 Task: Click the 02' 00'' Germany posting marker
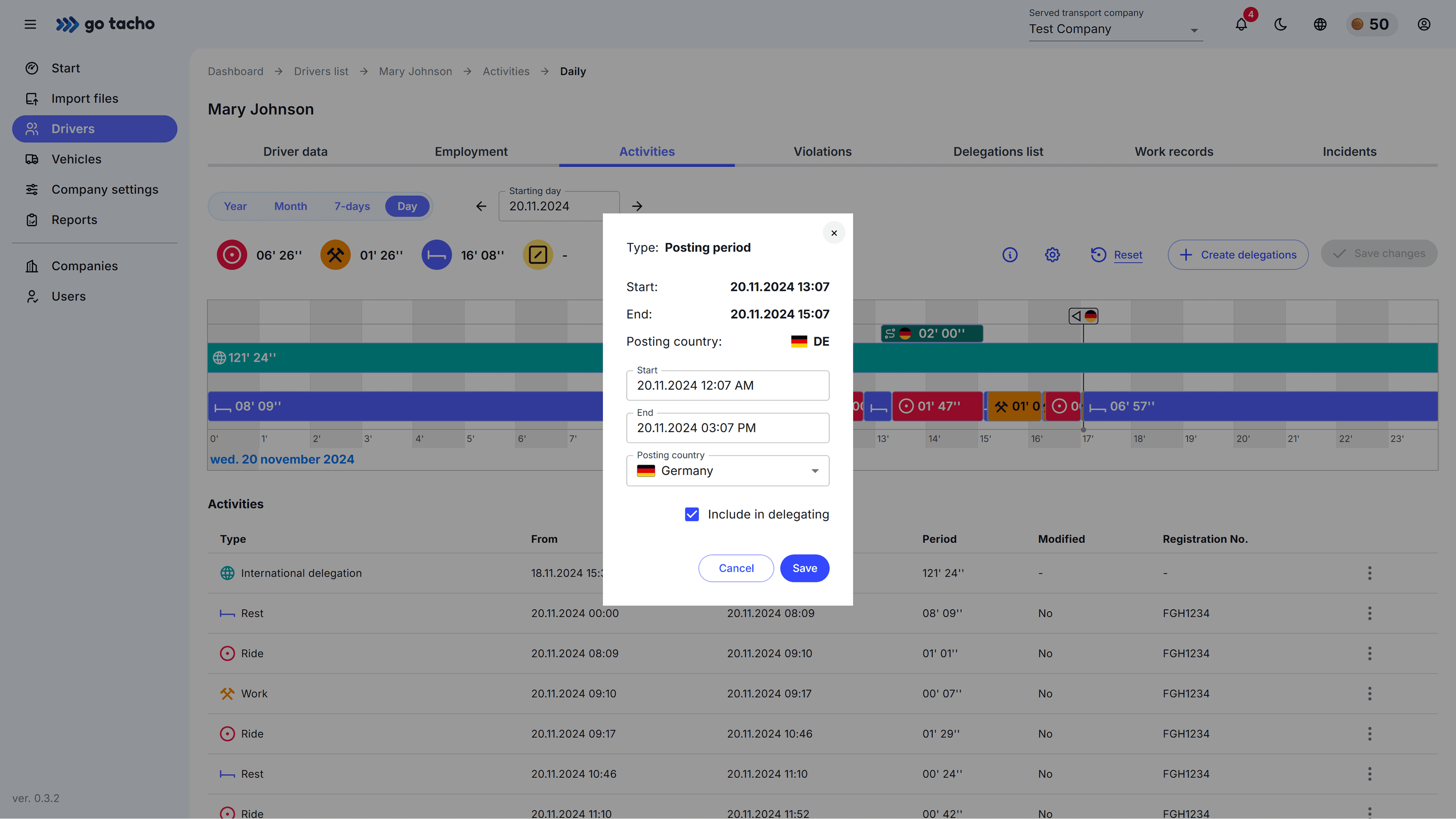(x=932, y=333)
